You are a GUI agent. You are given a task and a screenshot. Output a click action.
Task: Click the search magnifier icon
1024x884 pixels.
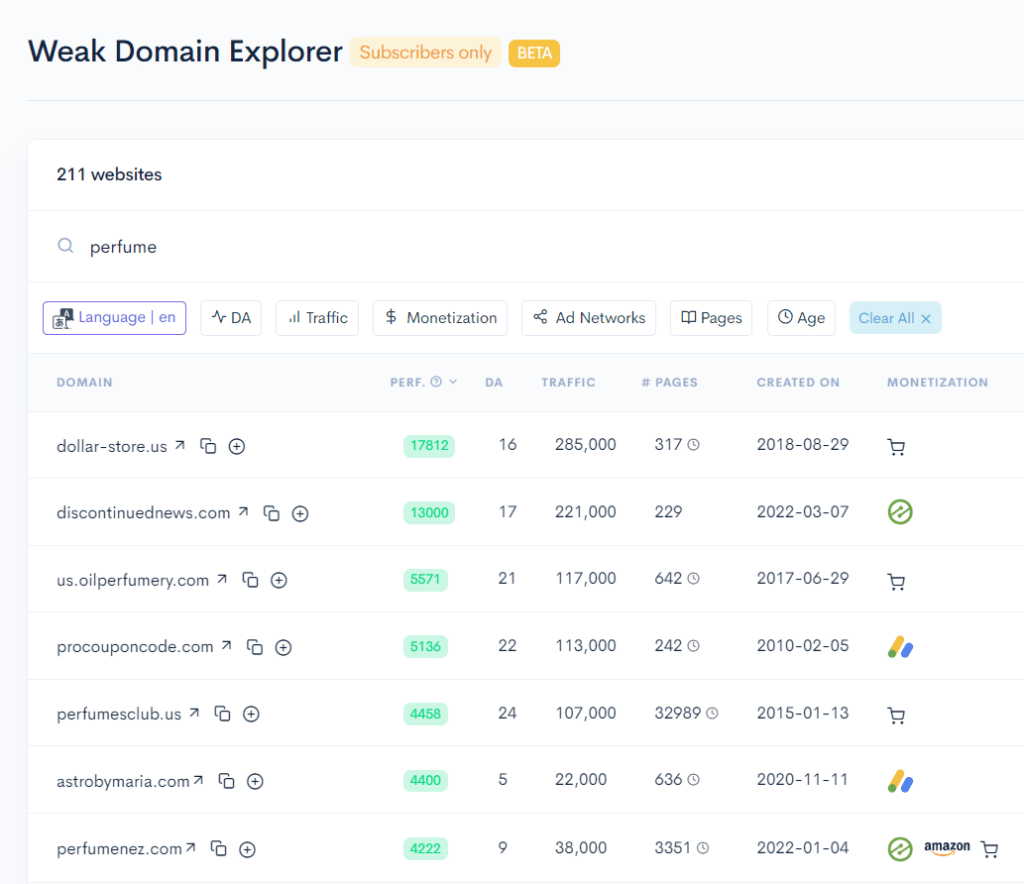64,245
